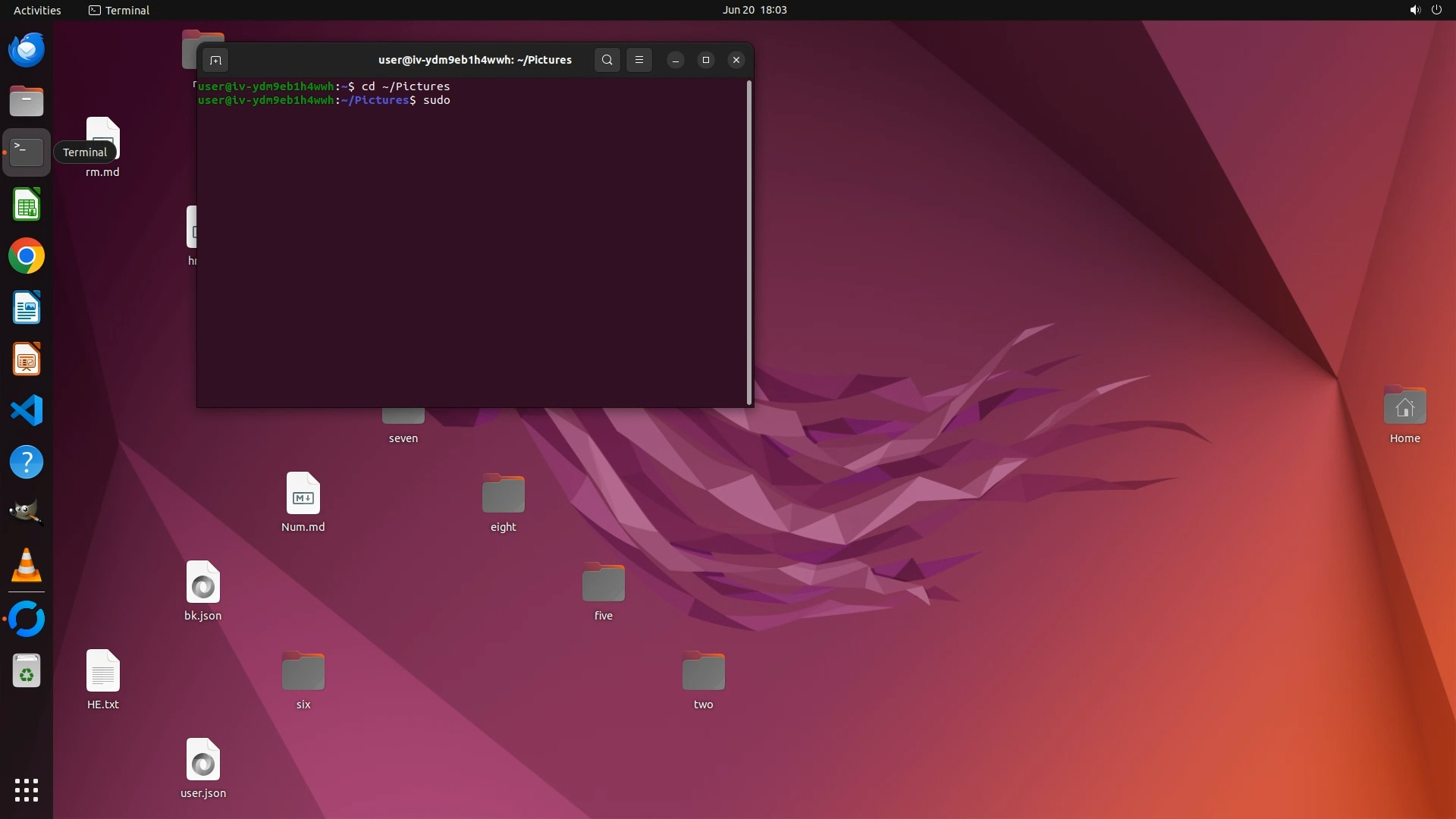Launch Google Chrome from dock
This screenshot has width=1456, height=819.
click(27, 256)
